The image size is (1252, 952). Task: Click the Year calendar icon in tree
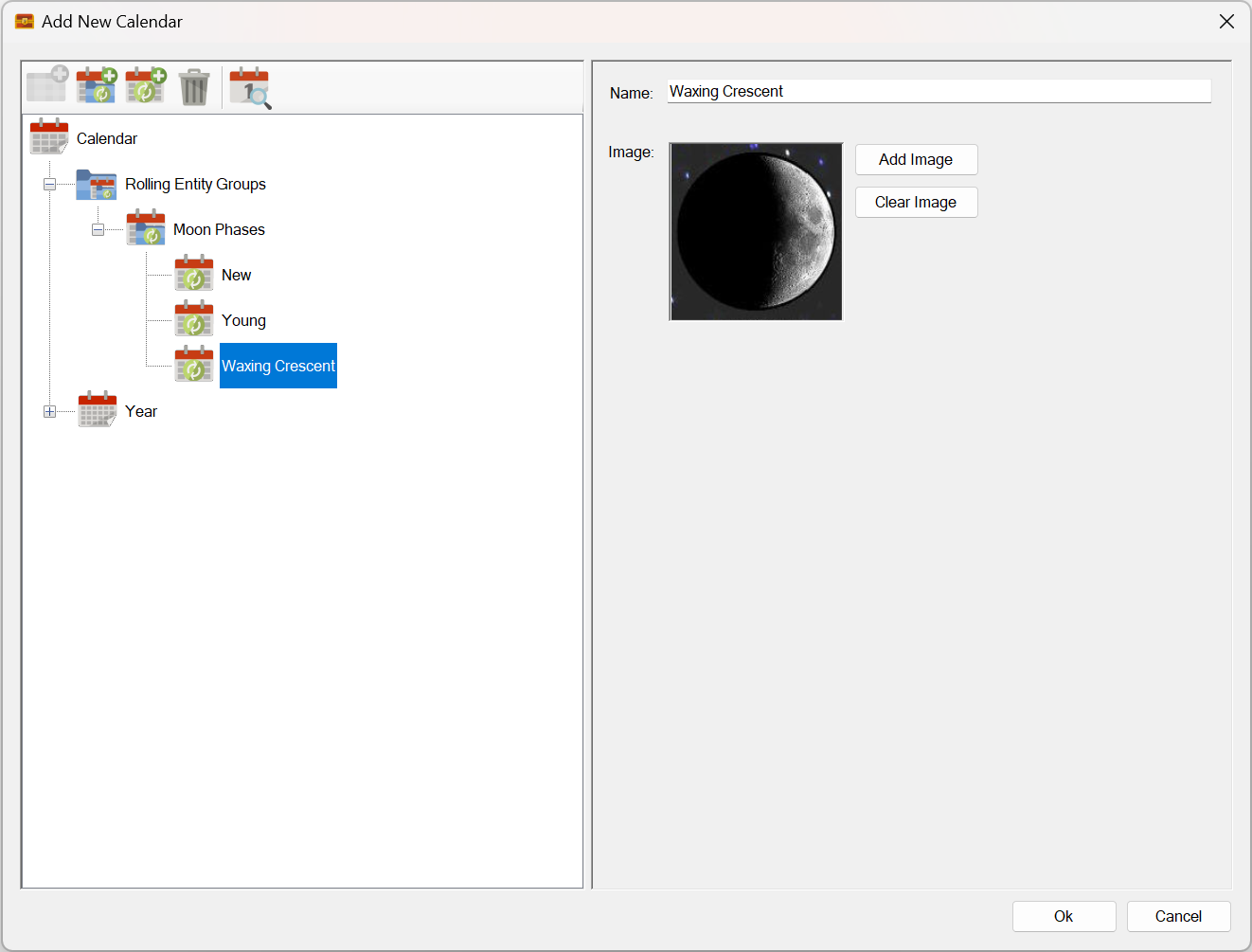98,410
